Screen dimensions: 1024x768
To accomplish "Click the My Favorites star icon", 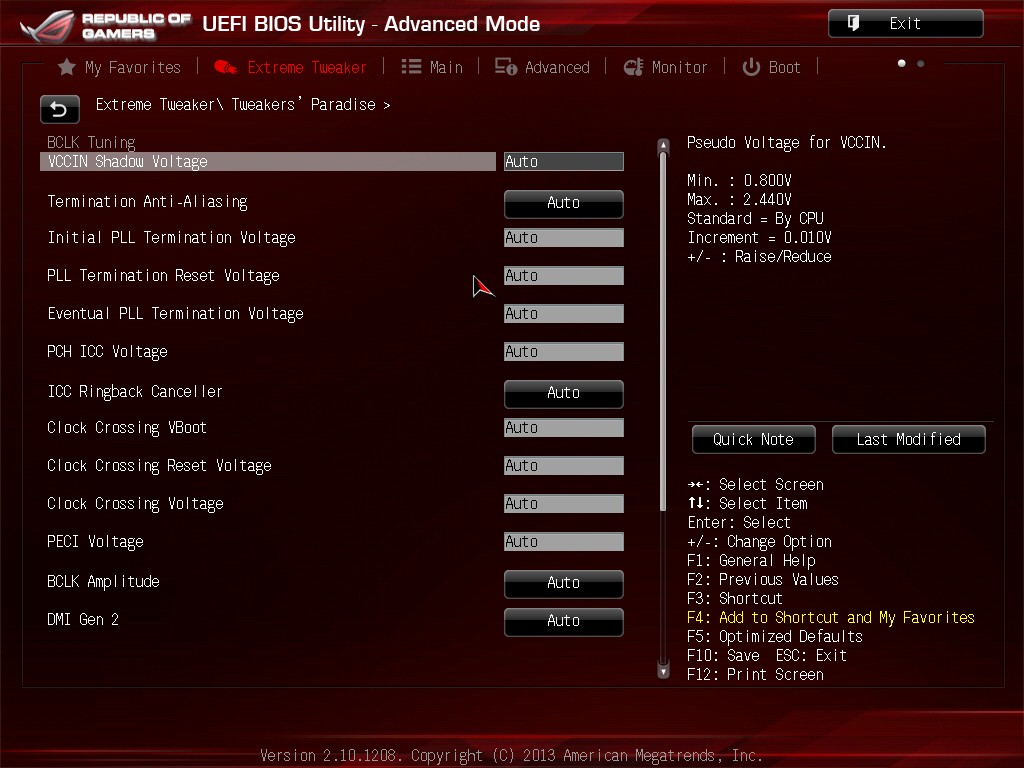I will click(67, 67).
